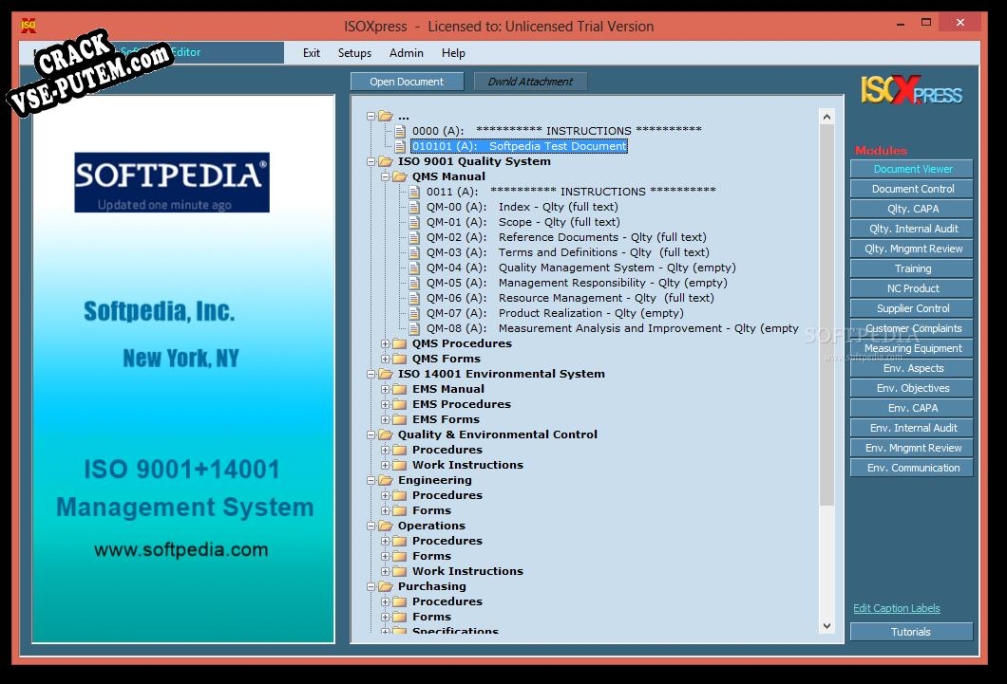Select Forms under Purchasing

point(432,617)
